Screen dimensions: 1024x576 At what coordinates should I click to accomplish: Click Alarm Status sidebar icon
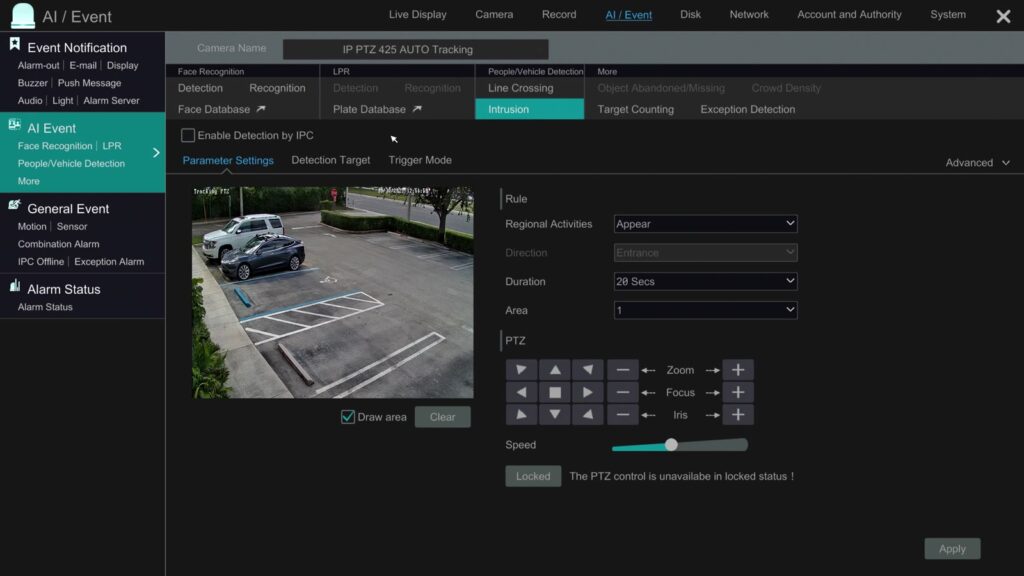[14, 285]
